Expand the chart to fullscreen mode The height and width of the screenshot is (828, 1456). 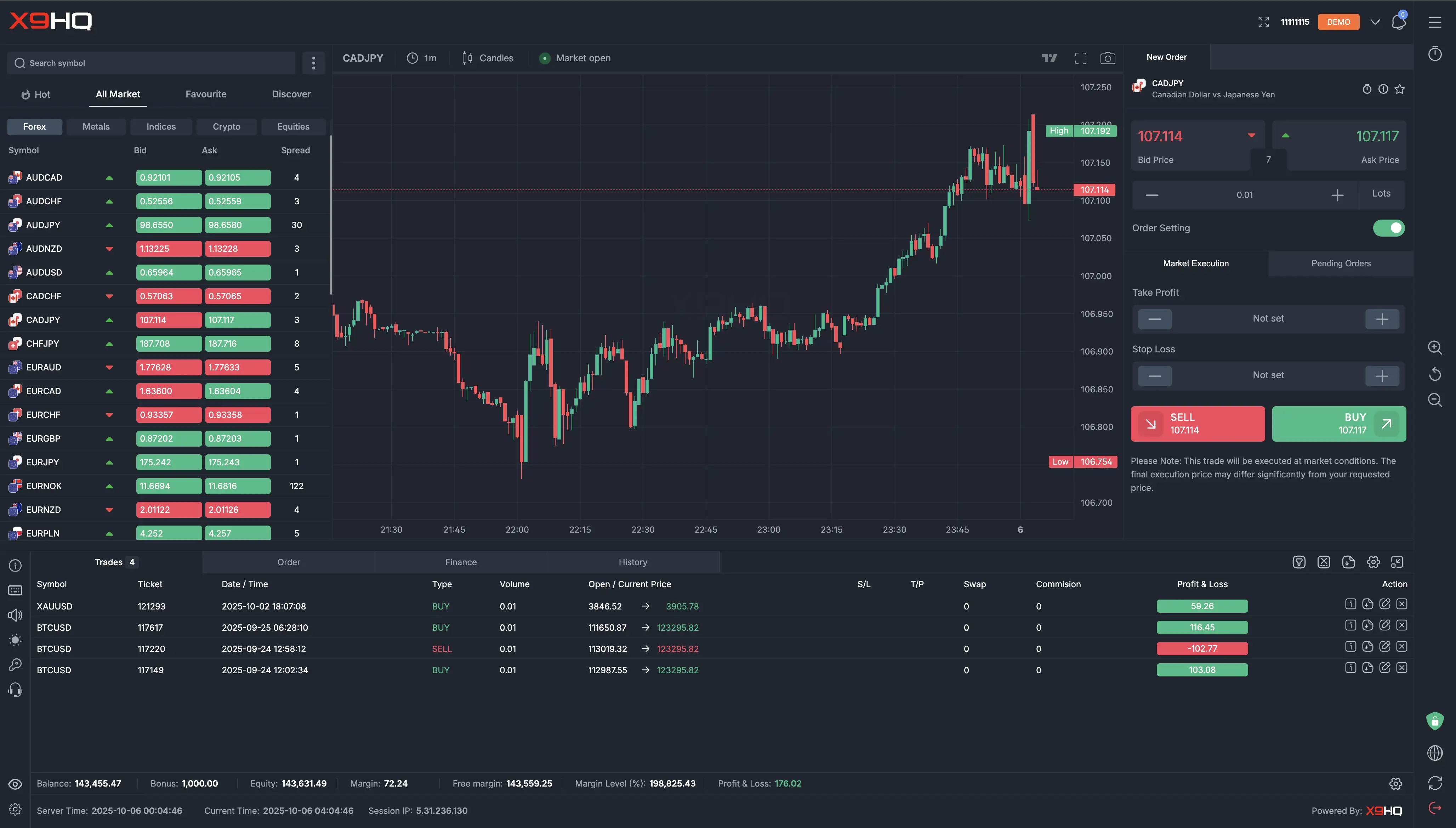1080,58
